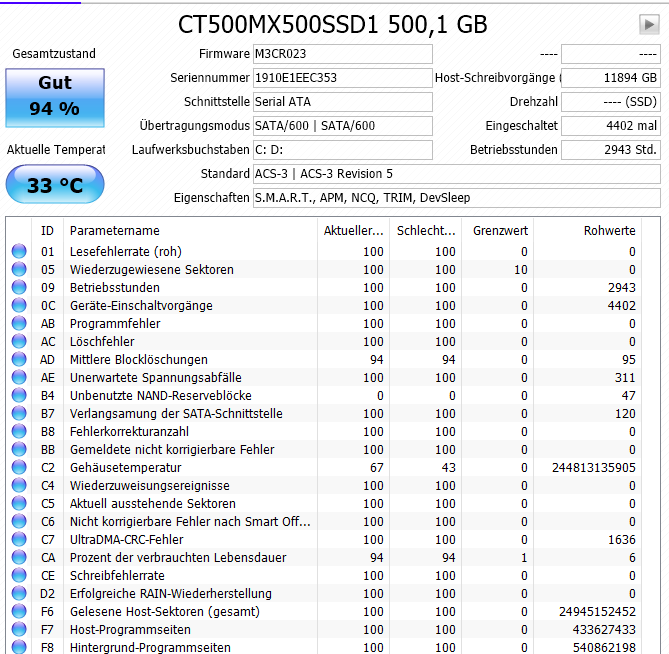Click the status dot for Verlangsamung der SATA-Schnittstelle
Image resolution: width=669 pixels, height=654 pixels.
[x=19, y=413]
